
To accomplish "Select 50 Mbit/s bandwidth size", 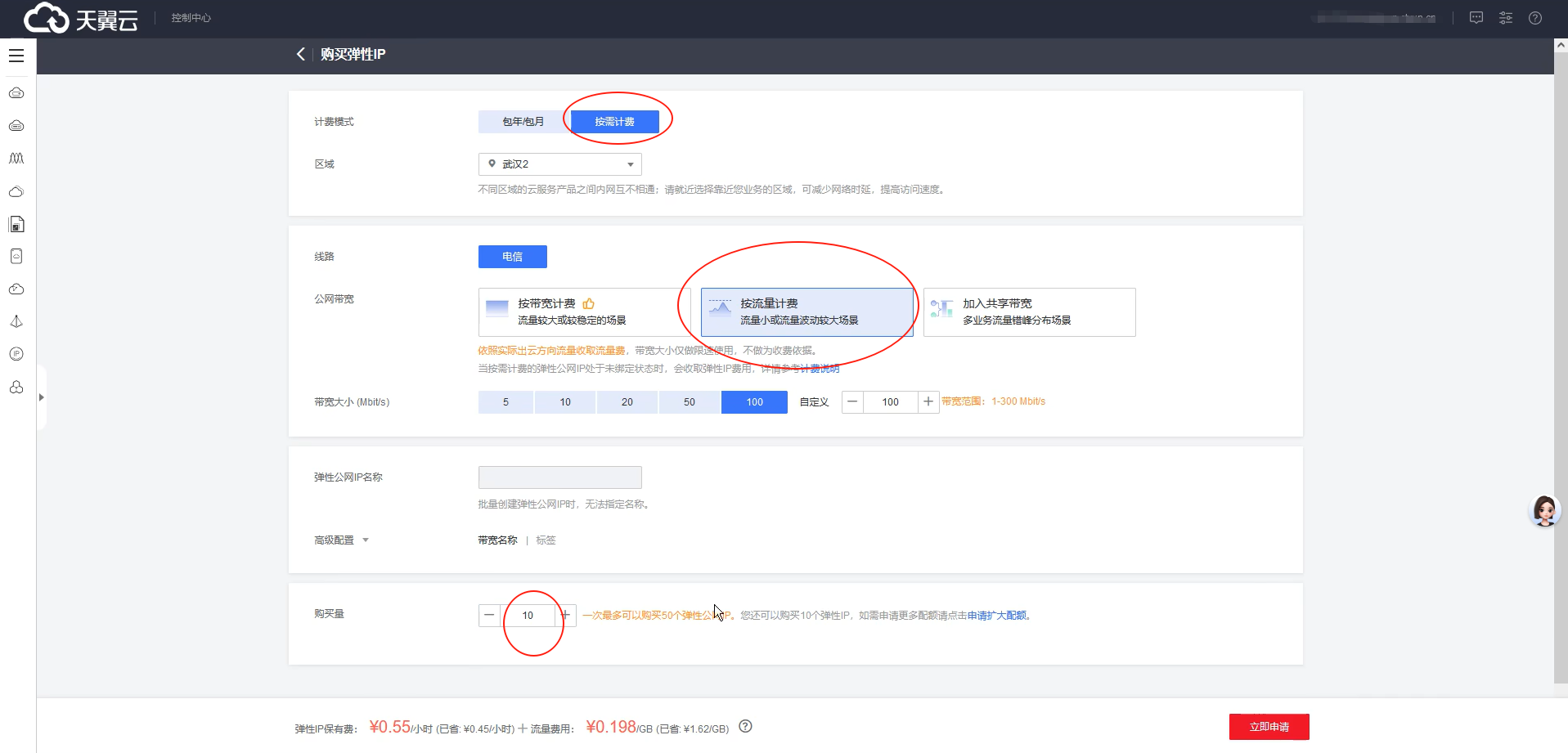I will (690, 401).
